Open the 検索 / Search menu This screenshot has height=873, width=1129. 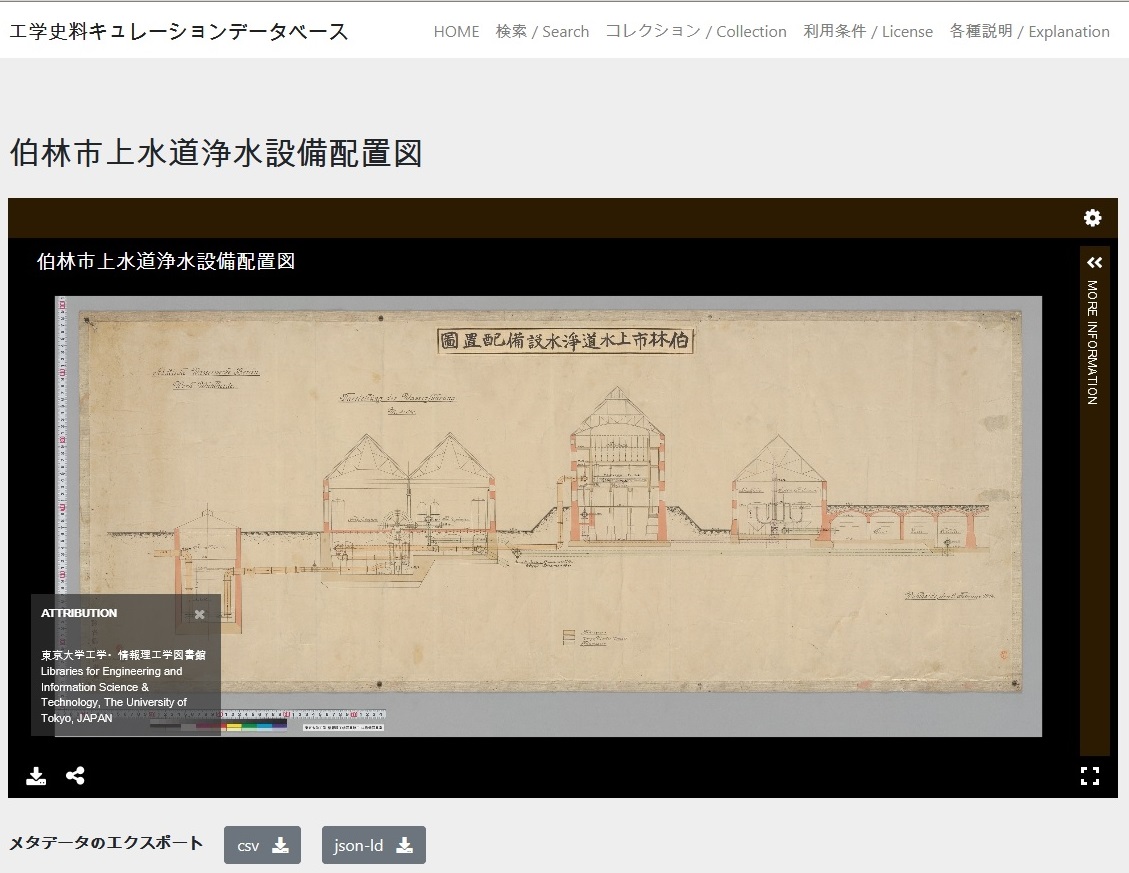[x=542, y=32]
